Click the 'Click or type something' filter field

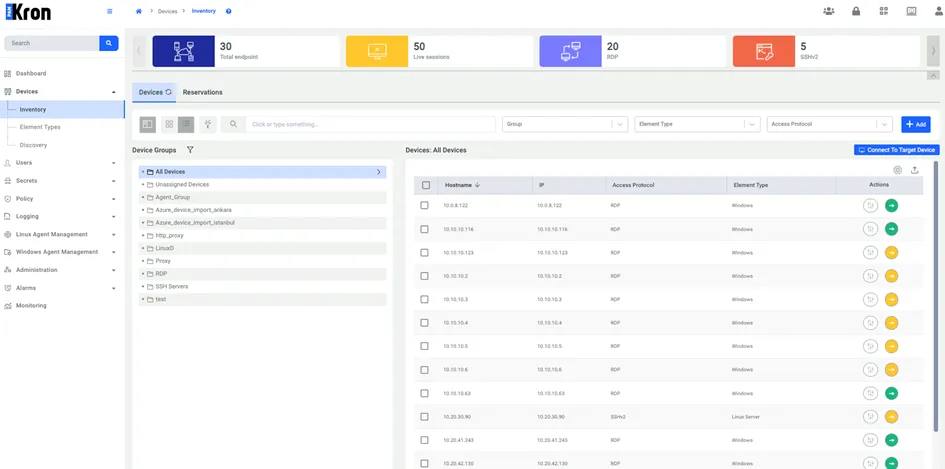(371, 124)
